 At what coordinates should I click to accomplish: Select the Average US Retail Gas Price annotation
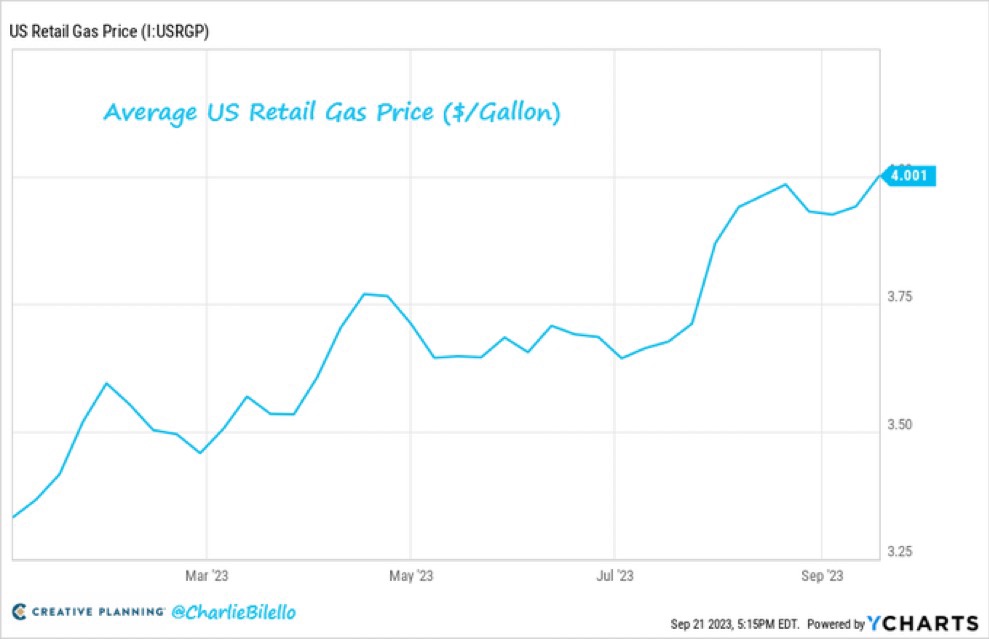coord(332,114)
